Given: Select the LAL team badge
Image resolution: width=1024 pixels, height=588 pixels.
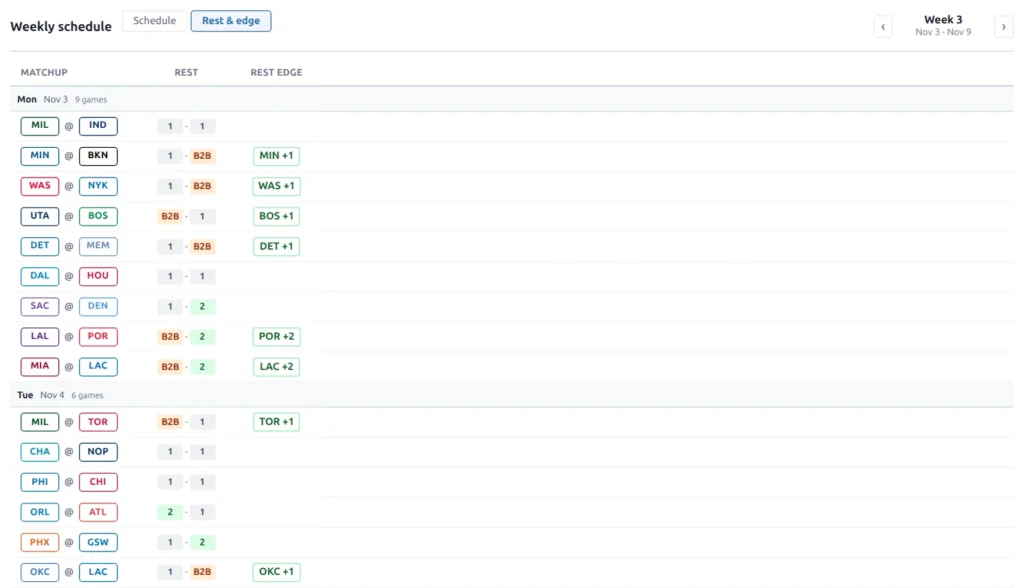Looking at the screenshot, I should pyautogui.click(x=40, y=336).
